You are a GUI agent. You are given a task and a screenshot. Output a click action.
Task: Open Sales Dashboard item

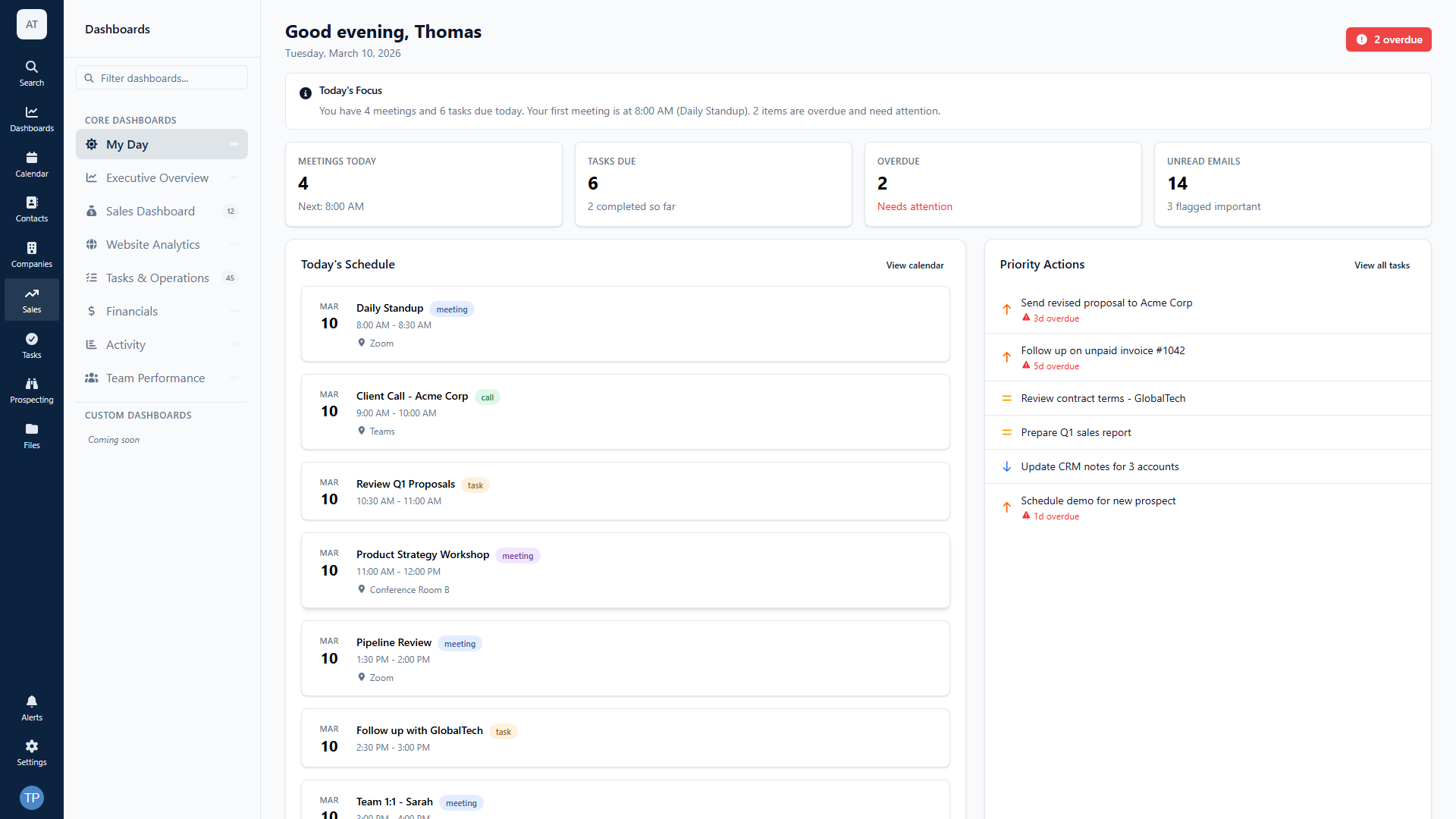pos(162,211)
